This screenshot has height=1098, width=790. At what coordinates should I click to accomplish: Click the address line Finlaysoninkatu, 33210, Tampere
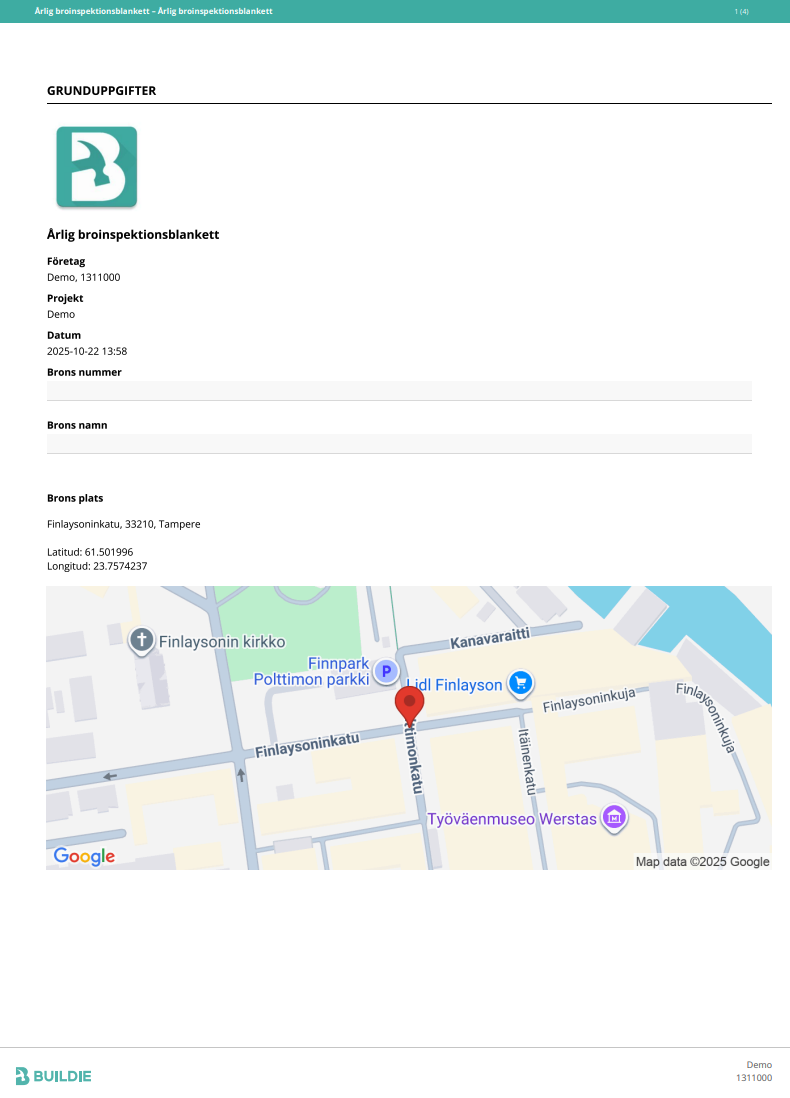point(124,524)
